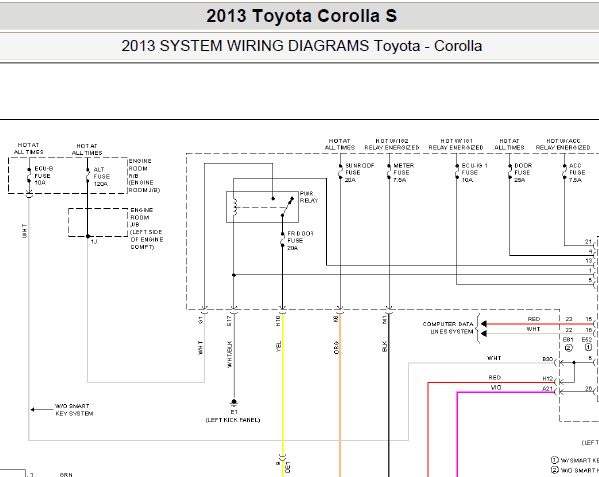Screen dimensions: 599x477
Task: Click connector label E52
Action: (x=587, y=340)
